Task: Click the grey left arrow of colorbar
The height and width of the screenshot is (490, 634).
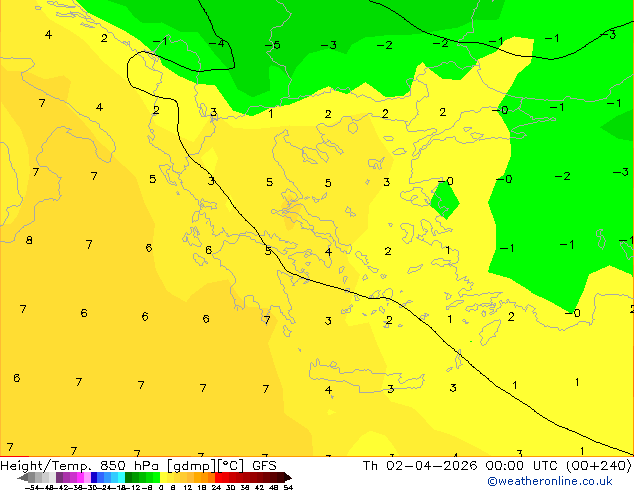Action: (x=23, y=477)
